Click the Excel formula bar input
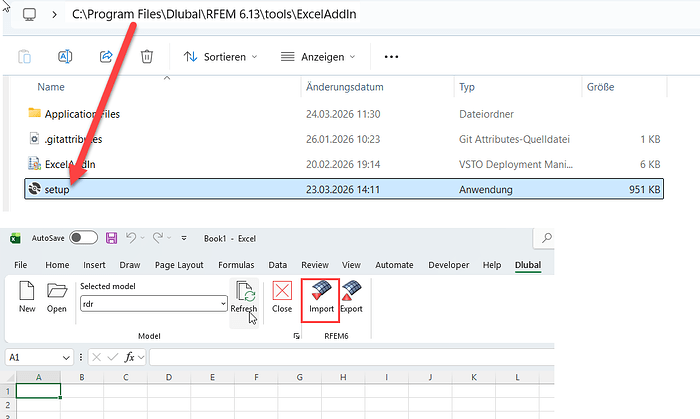 (352, 357)
